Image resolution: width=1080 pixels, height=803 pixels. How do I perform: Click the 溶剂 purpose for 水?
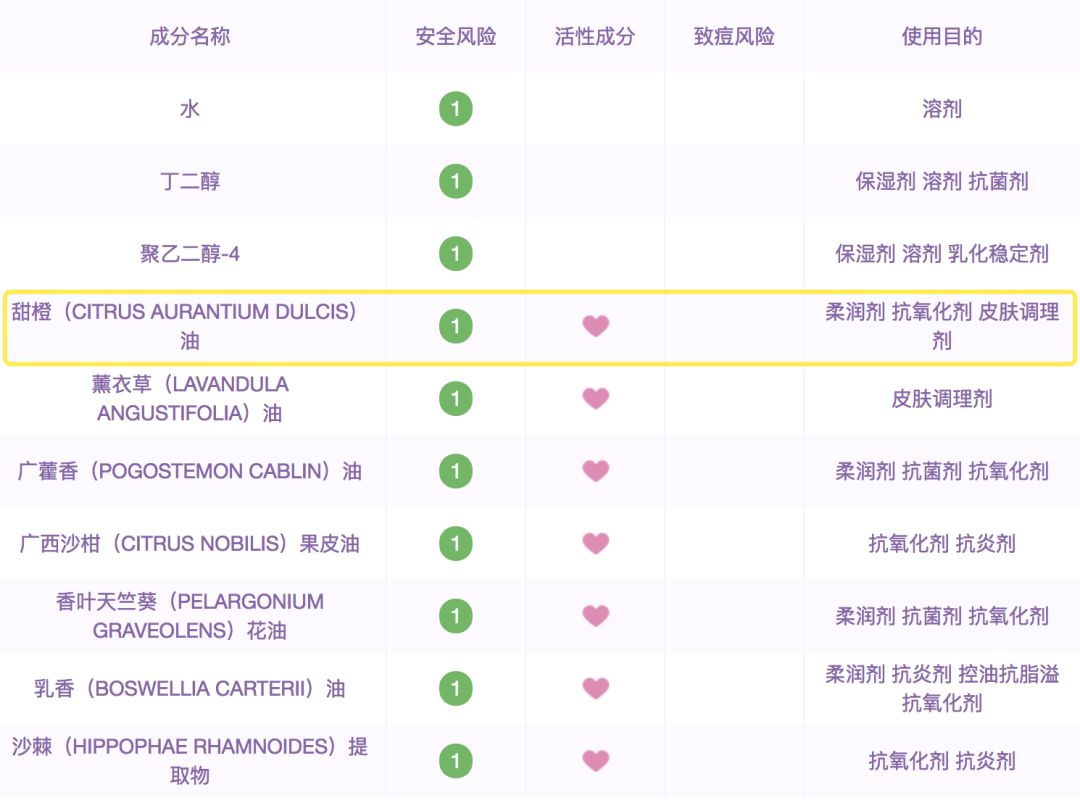(x=941, y=108)
